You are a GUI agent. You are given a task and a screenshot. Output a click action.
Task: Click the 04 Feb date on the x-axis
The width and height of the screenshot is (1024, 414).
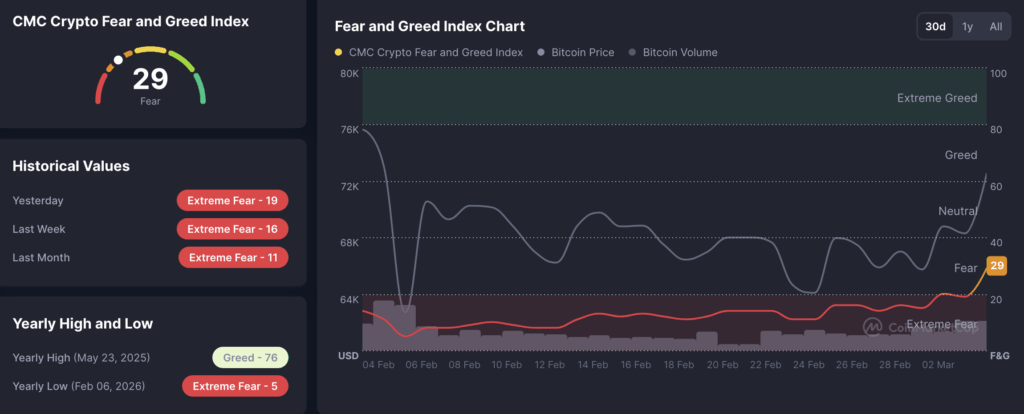pyautogui.click(x=378, y=365)
